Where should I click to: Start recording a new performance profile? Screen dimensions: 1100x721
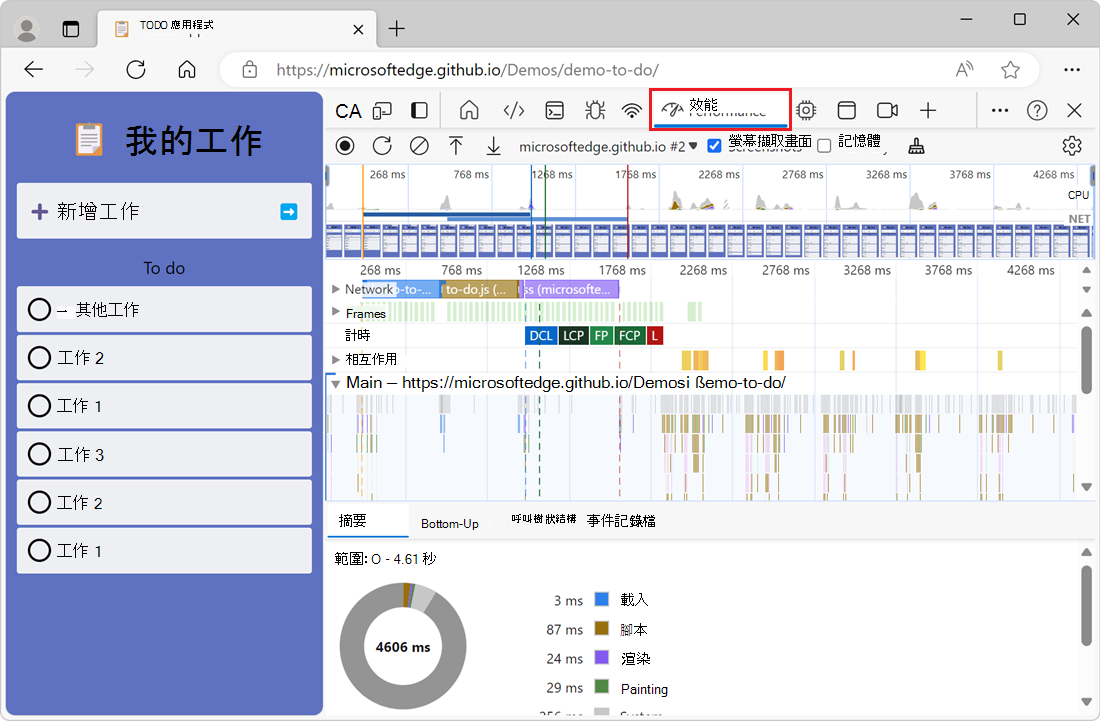344,145
